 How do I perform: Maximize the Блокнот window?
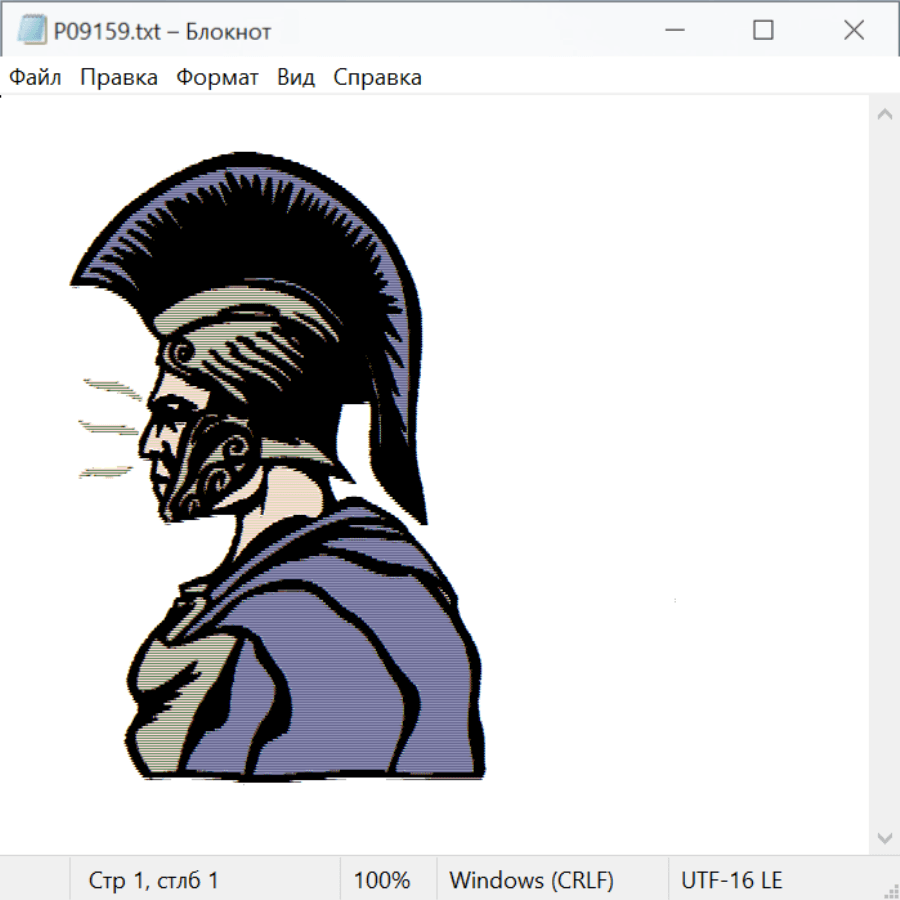tap(763, 31)
